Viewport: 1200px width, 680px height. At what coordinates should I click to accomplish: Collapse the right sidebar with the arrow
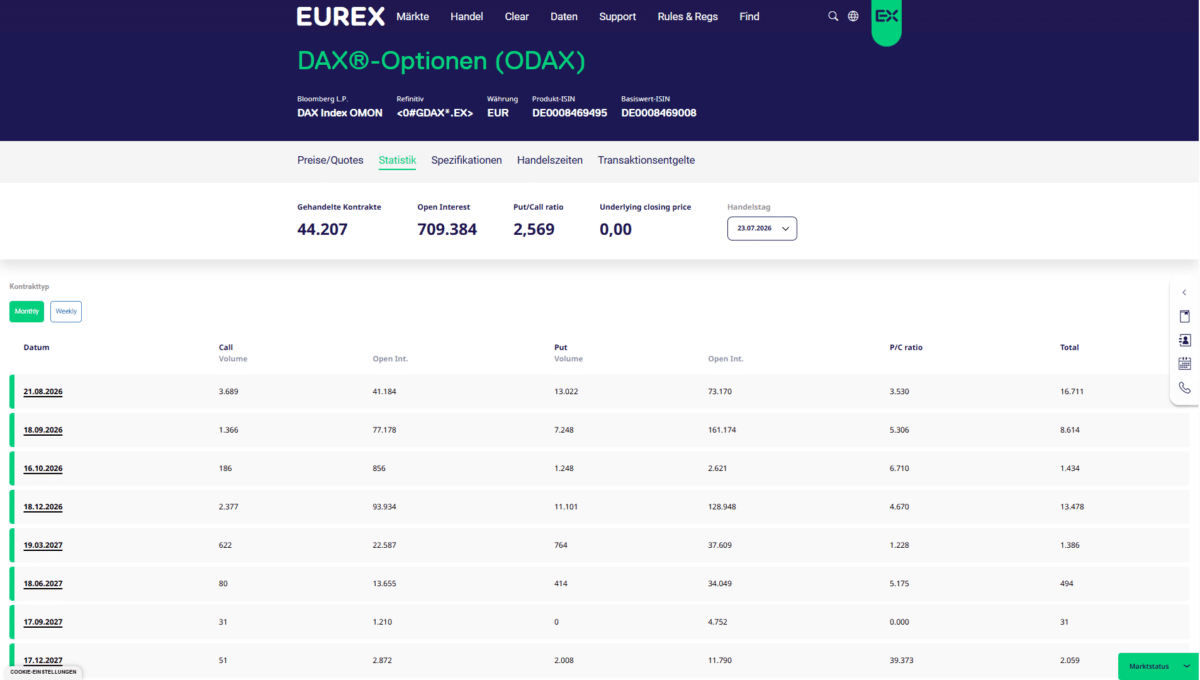tap(1185, 293)
